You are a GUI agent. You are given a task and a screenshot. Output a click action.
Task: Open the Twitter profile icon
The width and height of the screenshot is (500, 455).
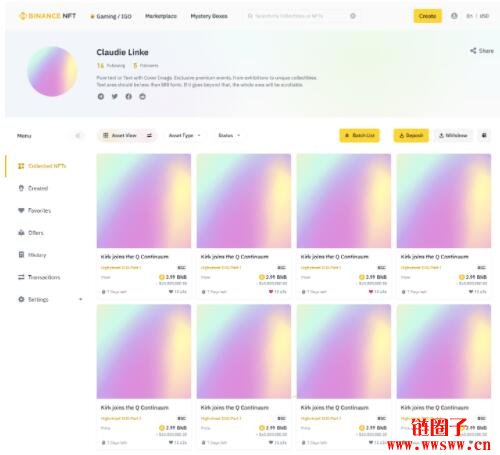pyautogui.click(x=115, y=96)
